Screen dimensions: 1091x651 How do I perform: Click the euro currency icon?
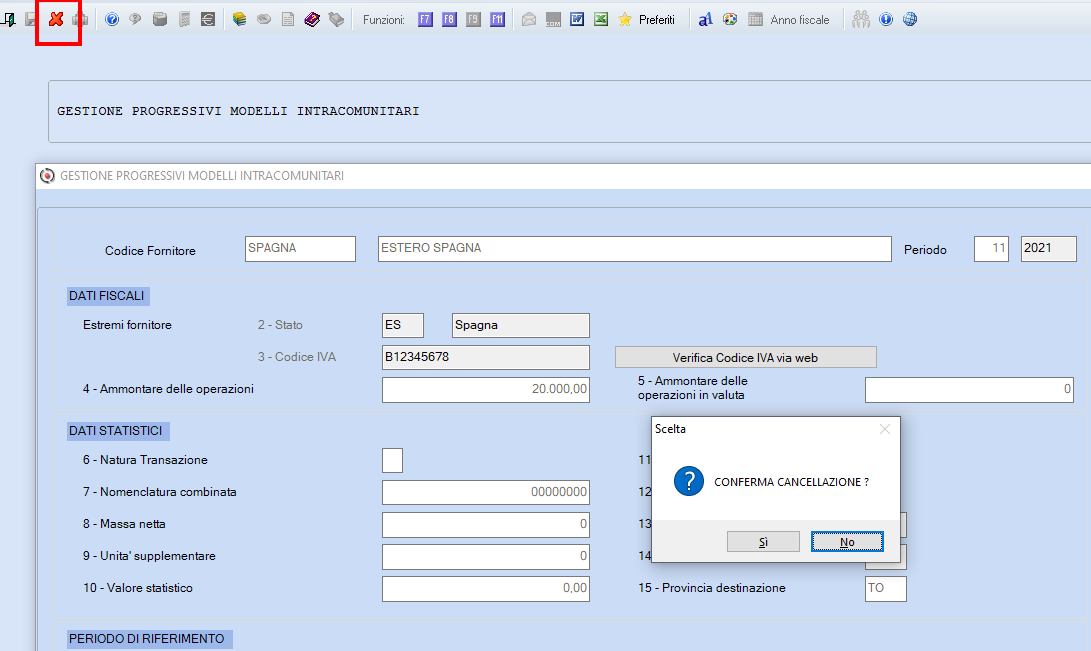point(208,19)
